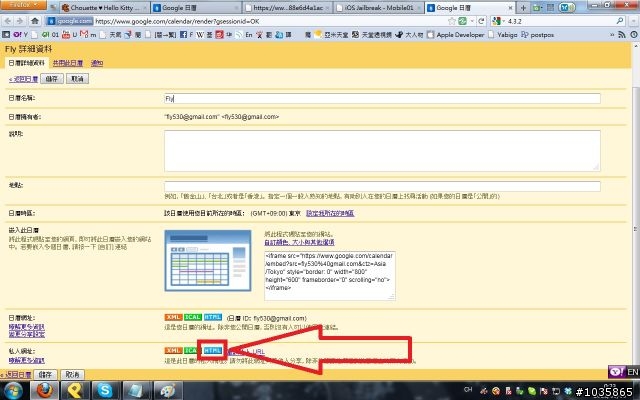The image size is (640, 400).
Task: Click the RSS feed icon in bookmarks bar
Action: [622, 35]
